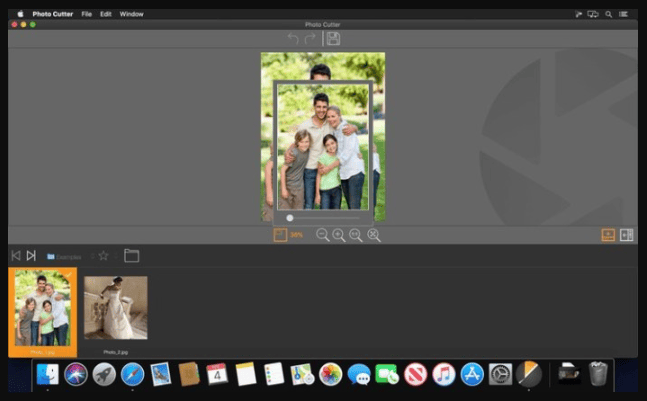Click the crop frame slider handle

point(290,218)
